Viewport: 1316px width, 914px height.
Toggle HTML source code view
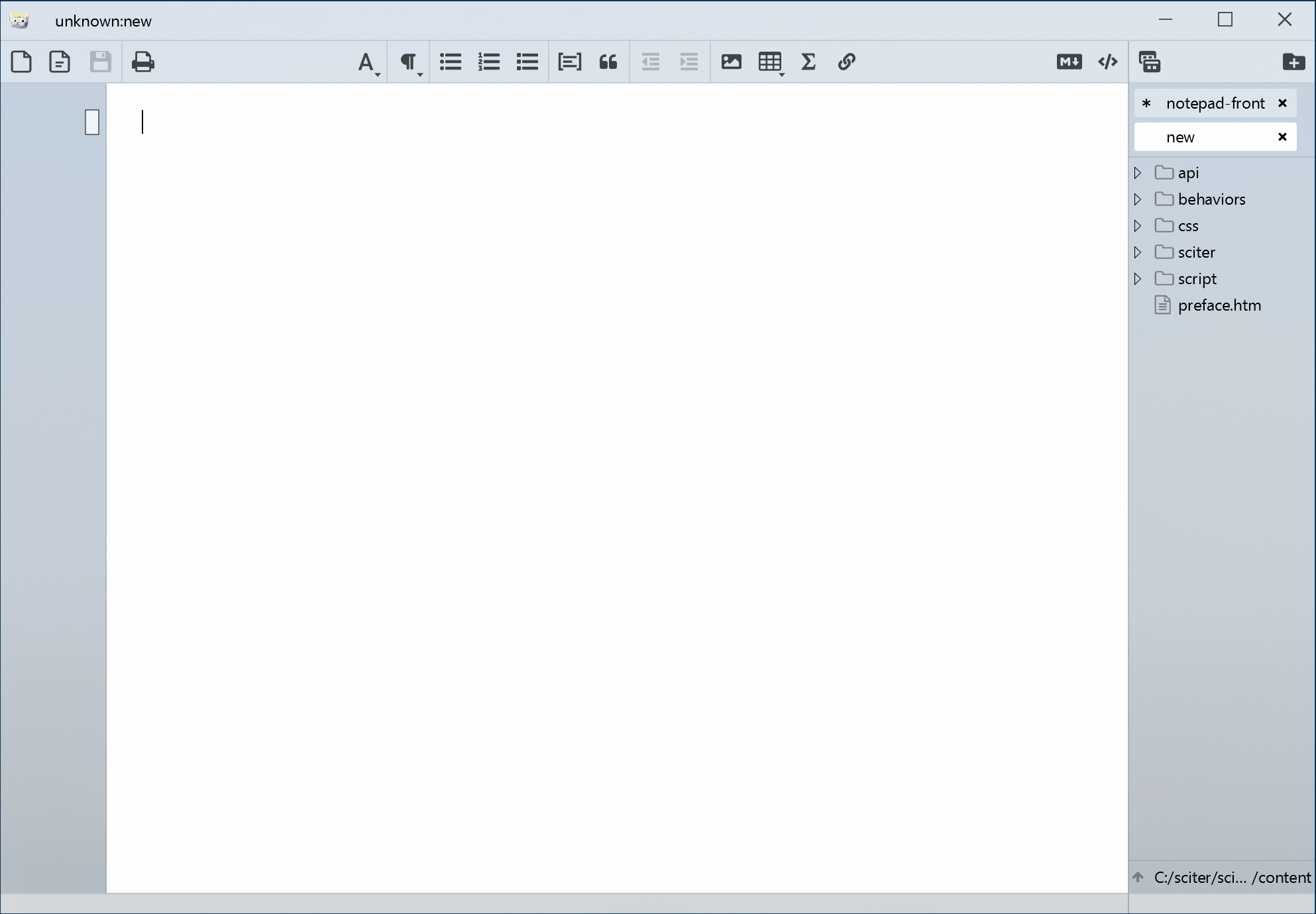point(1107,62)
